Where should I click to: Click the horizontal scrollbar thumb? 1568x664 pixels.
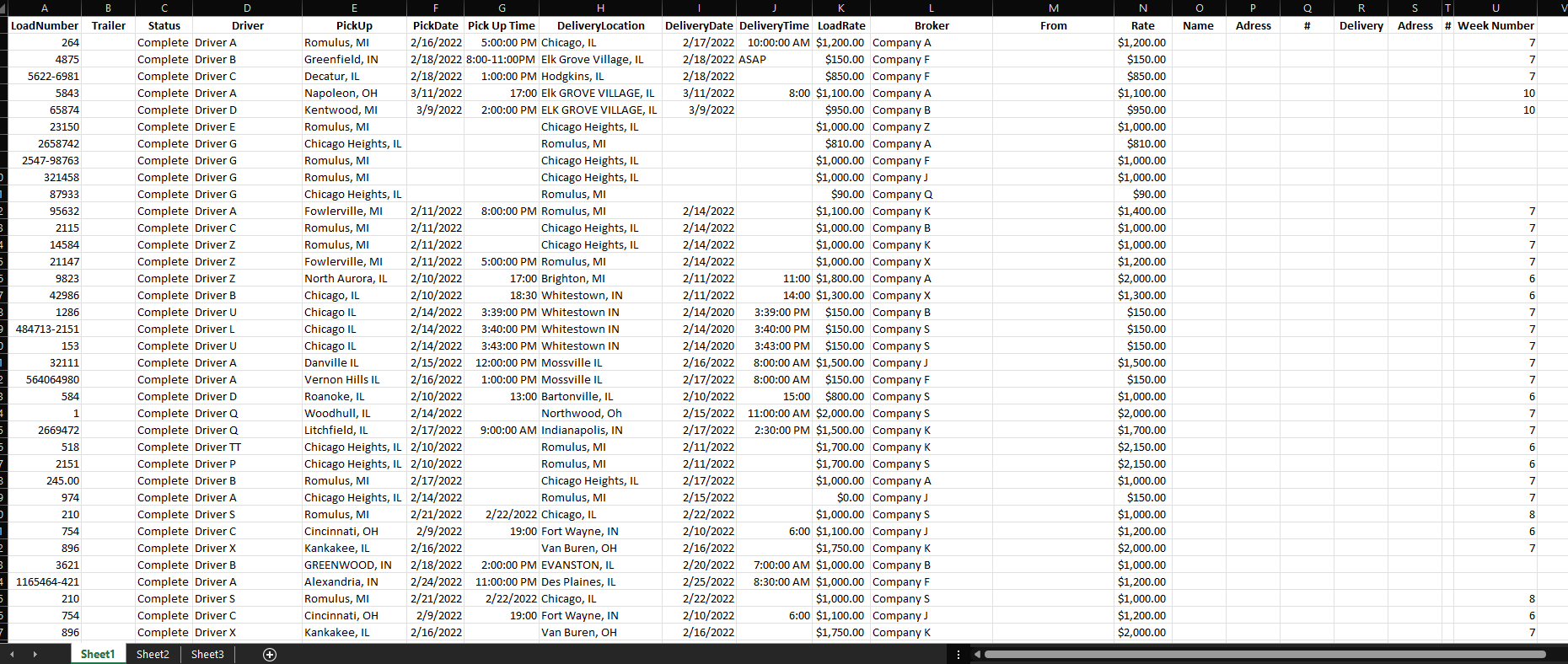pos(1265,655)
